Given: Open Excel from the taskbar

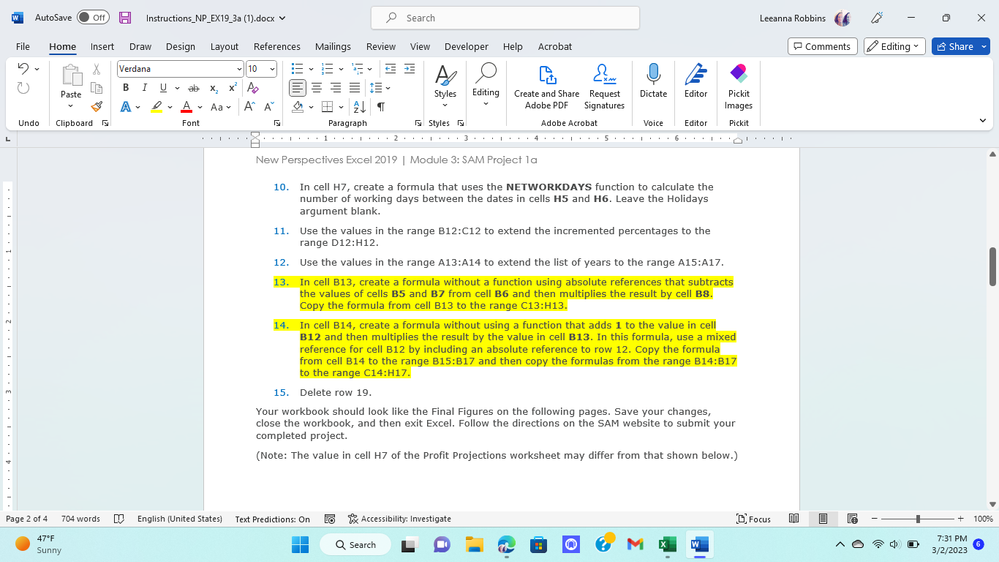Looking at the screenshot, I should (x=667, y=544).
